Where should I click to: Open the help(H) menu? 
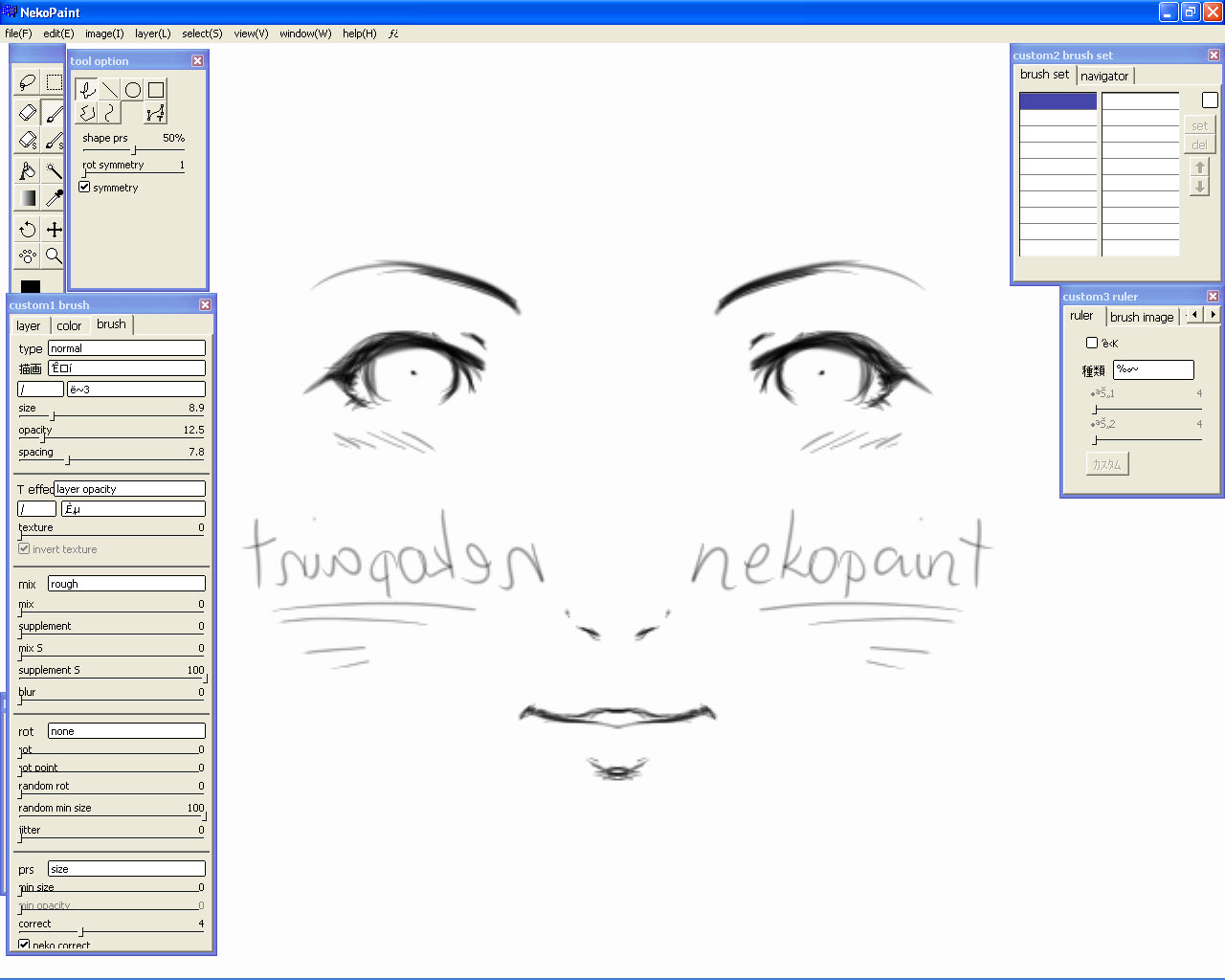tap(360, 33)
